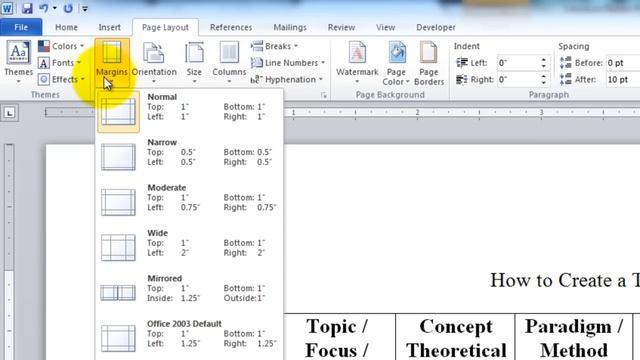Choose the Moderate margins preset
Viewport: 640px width, 360px height.
(x=189, y=202)
